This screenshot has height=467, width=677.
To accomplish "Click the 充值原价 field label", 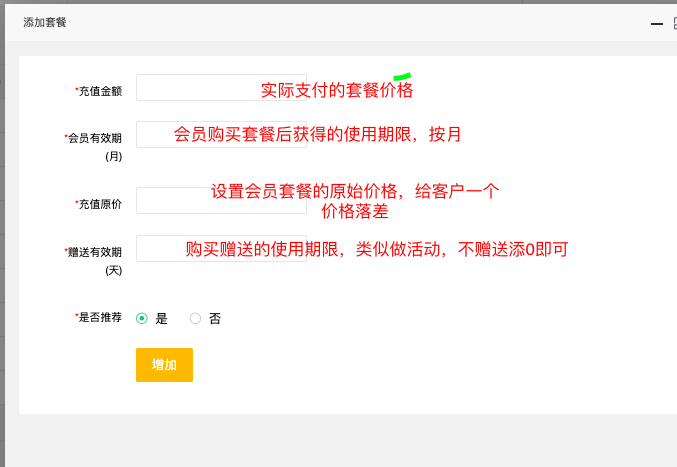I will tap(100, 204).
